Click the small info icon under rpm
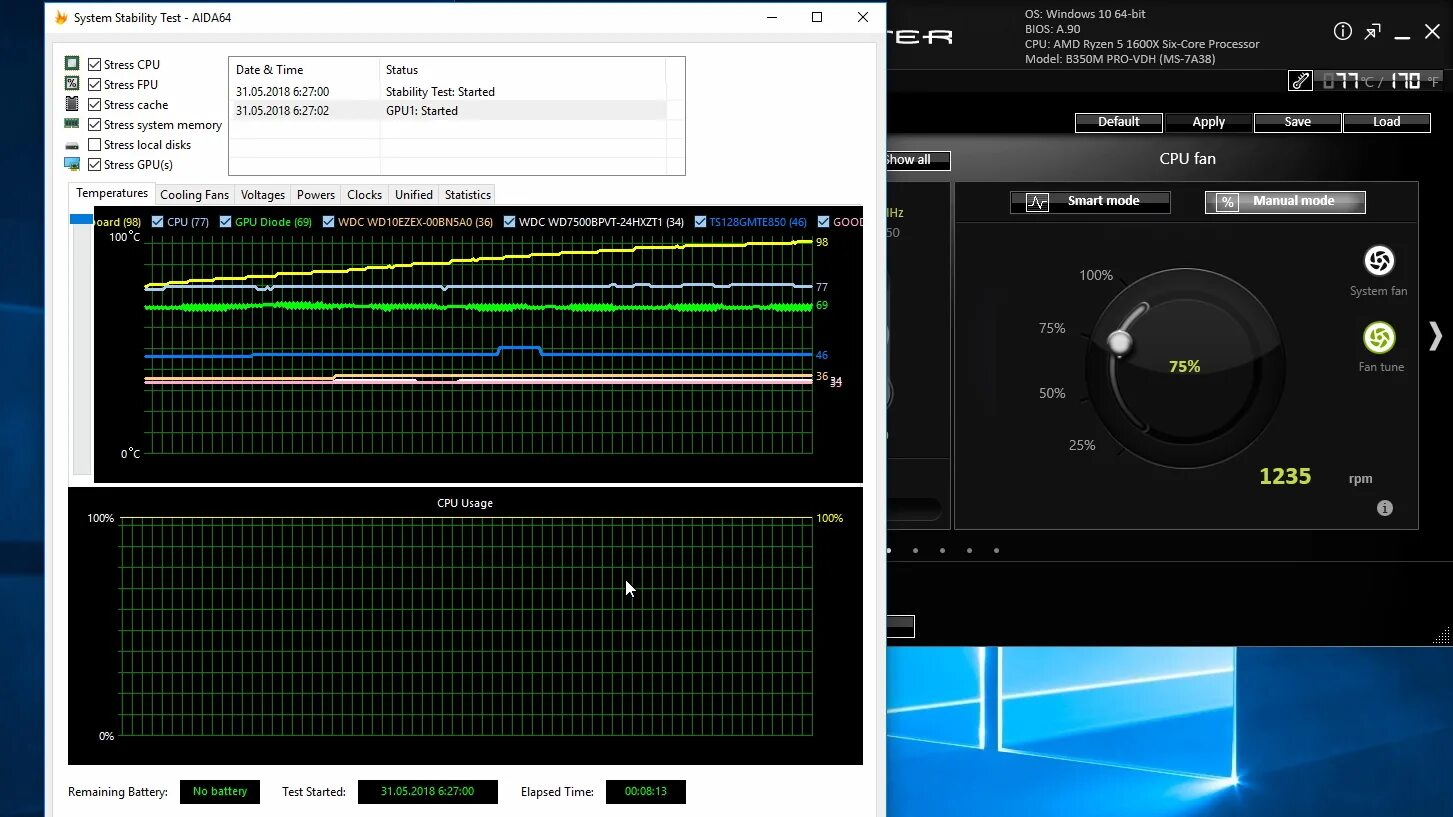The width and height of the screenshot is (1453, 817). point(1385,508)
